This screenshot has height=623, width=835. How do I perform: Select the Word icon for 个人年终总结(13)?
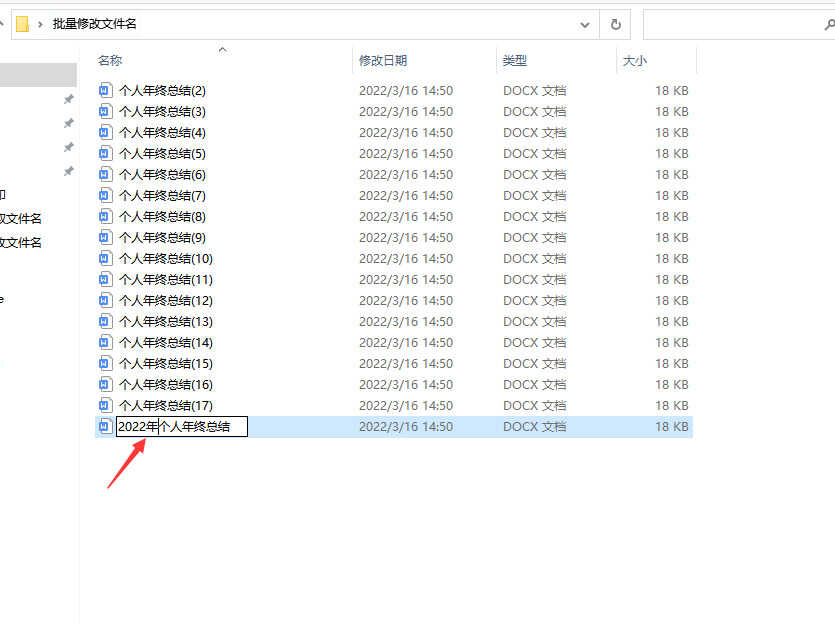click(x=105, y=321)
